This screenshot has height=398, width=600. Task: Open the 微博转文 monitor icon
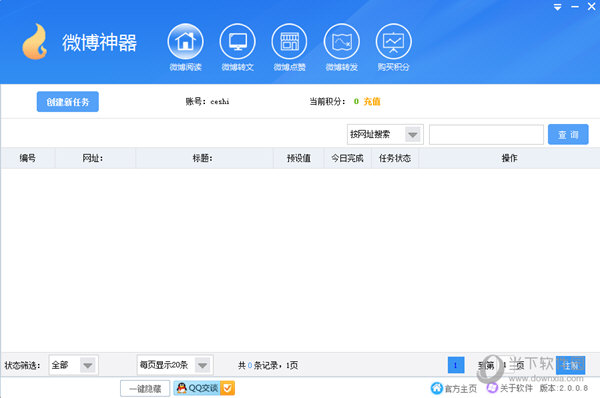237,42
